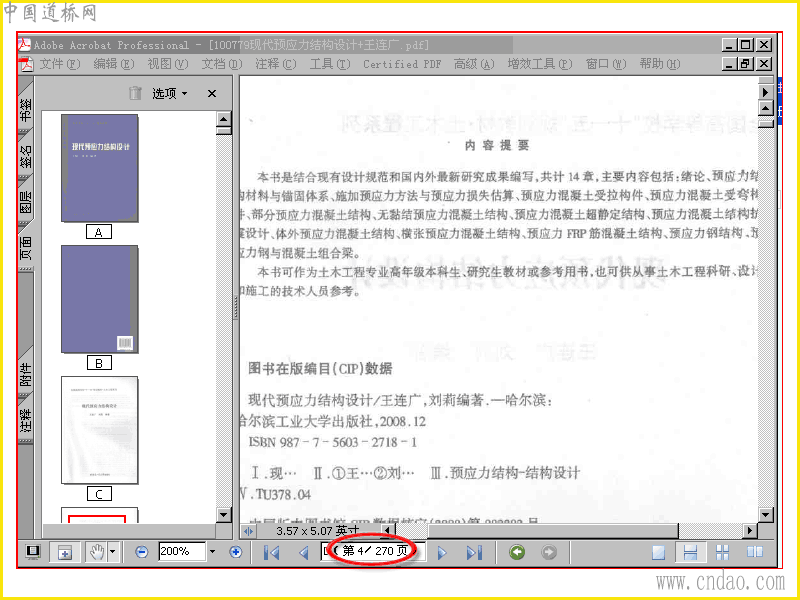Zoom in with plus button

pos(235,552)
